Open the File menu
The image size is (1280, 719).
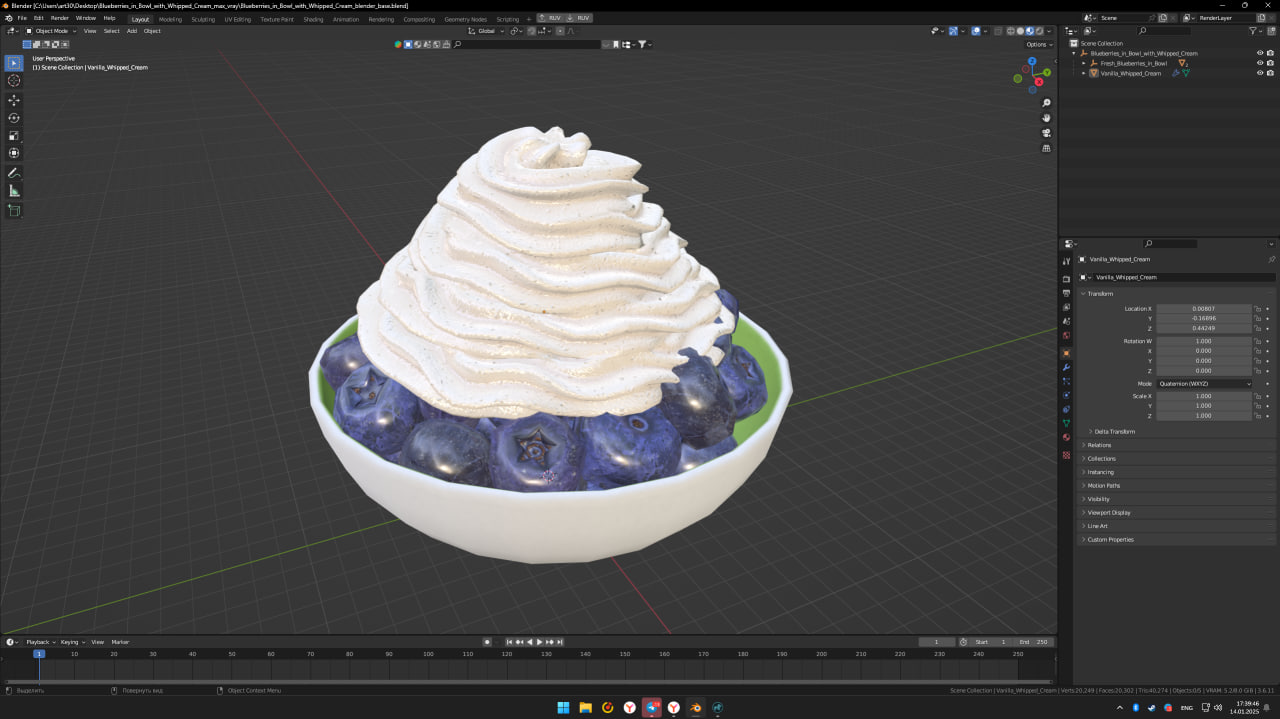[x=22, y=18]
